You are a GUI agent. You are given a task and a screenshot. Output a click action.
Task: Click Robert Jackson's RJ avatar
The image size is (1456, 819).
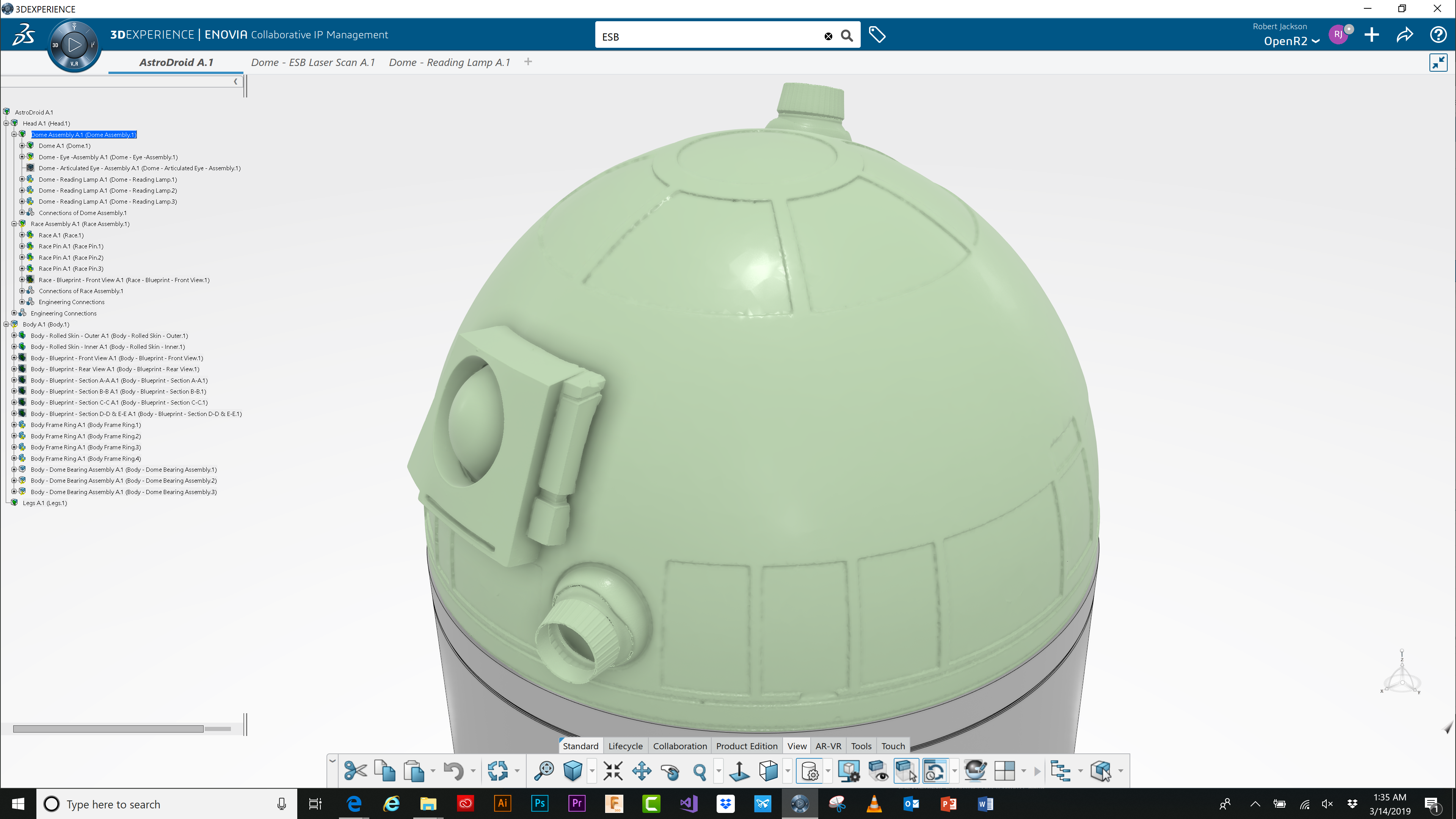tap(1338, 35)
